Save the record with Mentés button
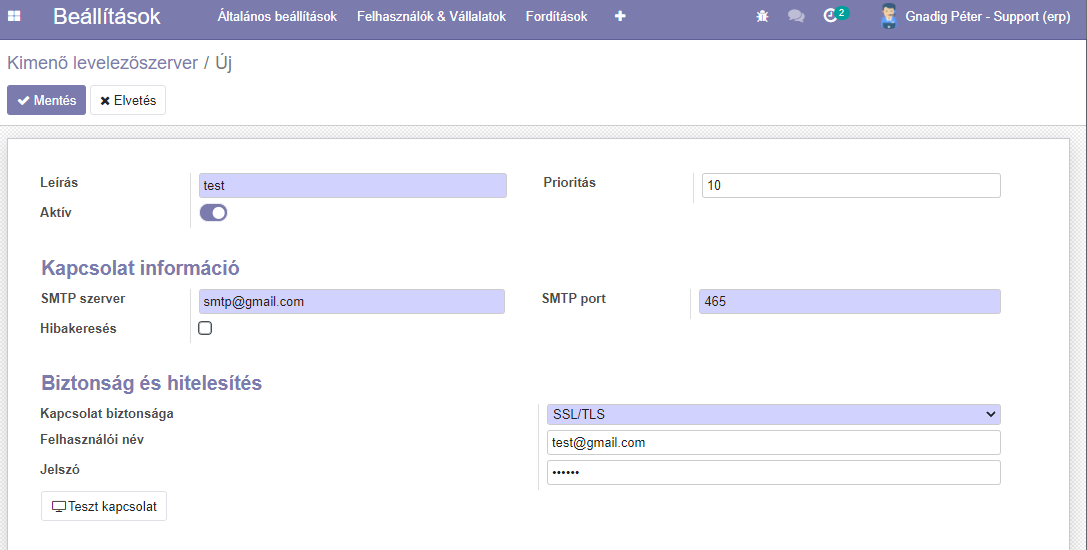Screen dimensions: 1087x550 [x=46, y=100]
